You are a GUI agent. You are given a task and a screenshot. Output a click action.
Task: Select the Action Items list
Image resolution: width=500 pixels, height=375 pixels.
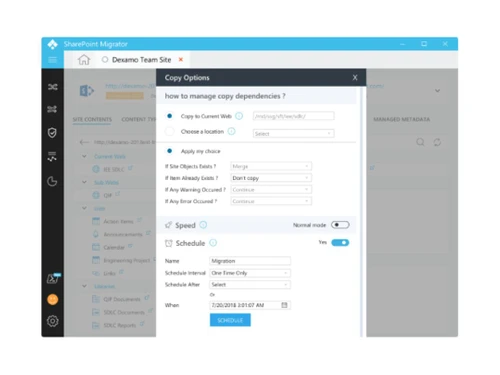tap(118, 221)
